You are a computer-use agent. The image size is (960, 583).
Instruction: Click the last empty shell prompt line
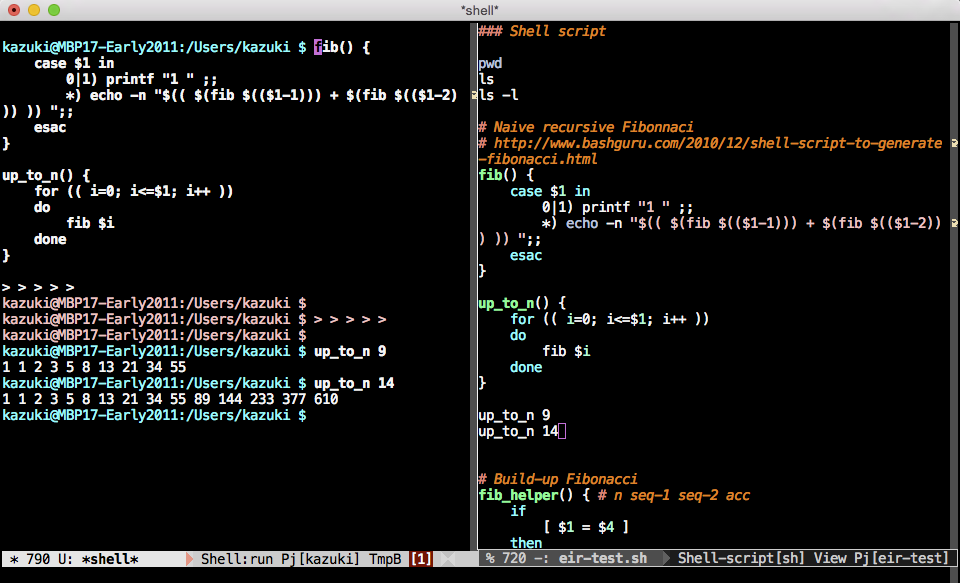point(154,415)
